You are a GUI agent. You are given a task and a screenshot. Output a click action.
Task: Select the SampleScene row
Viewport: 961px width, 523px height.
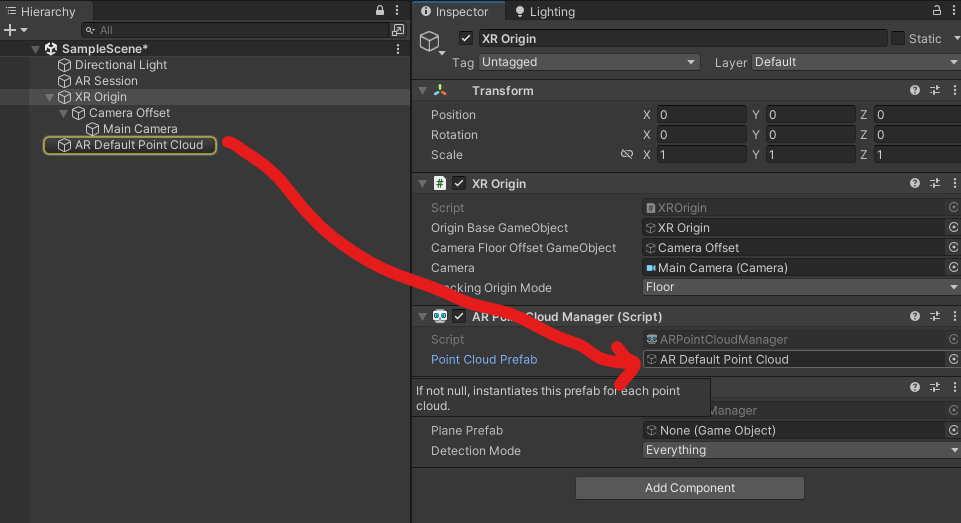(205, 49)
